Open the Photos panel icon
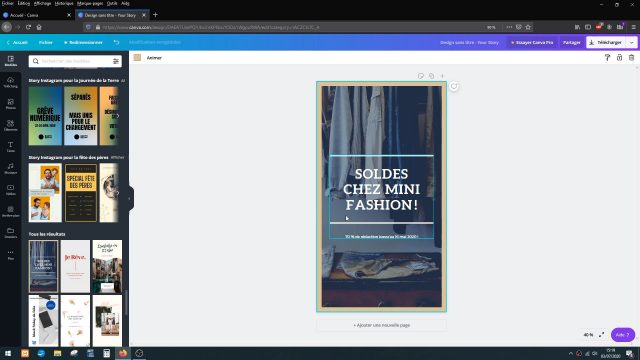Image resolution: width=640 pixels, height=360 pixels. [11, 104]
